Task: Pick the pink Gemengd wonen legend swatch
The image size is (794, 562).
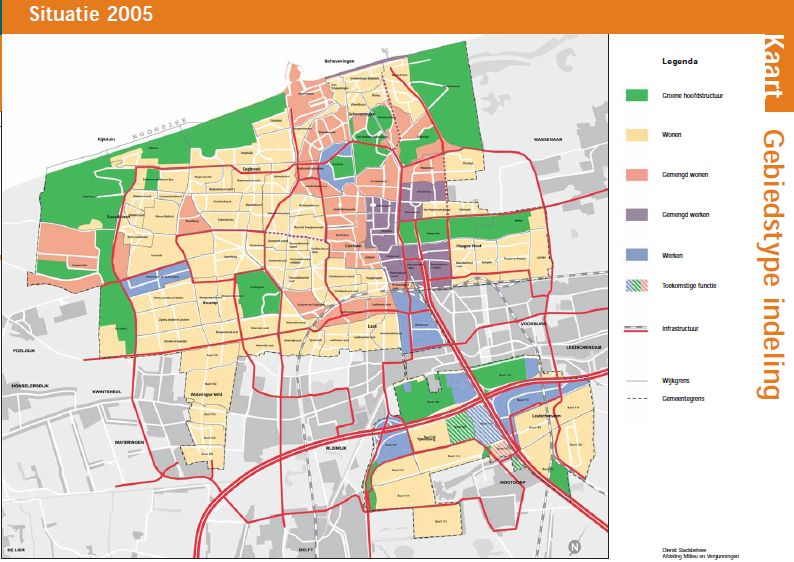Action: pos(638,174)
